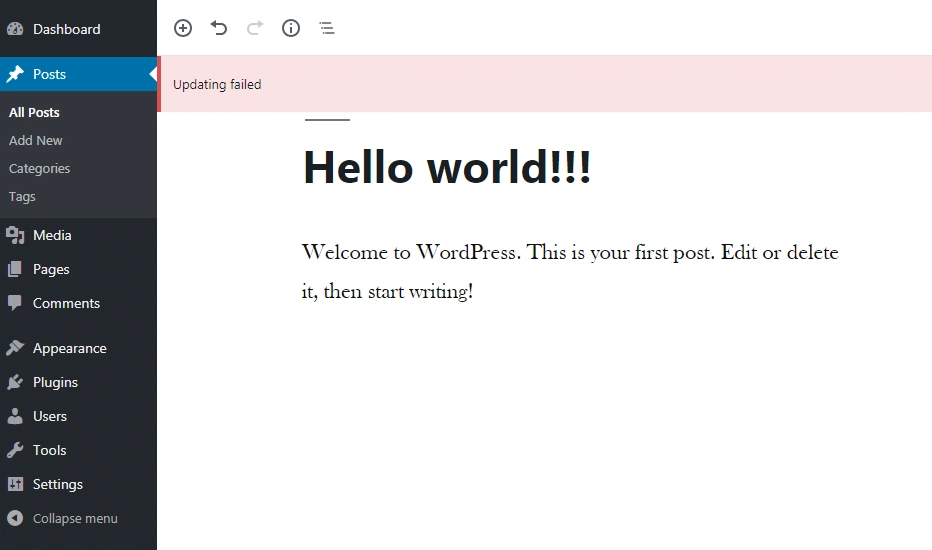932x550 pixels.
Task: Click the Comments bubble icon
Action: pyautogui.click(x=15, y=303)
